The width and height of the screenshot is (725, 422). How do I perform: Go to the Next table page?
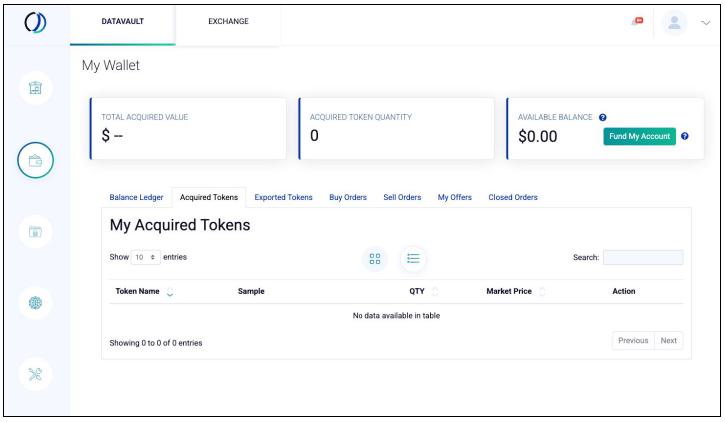point(669,340)
